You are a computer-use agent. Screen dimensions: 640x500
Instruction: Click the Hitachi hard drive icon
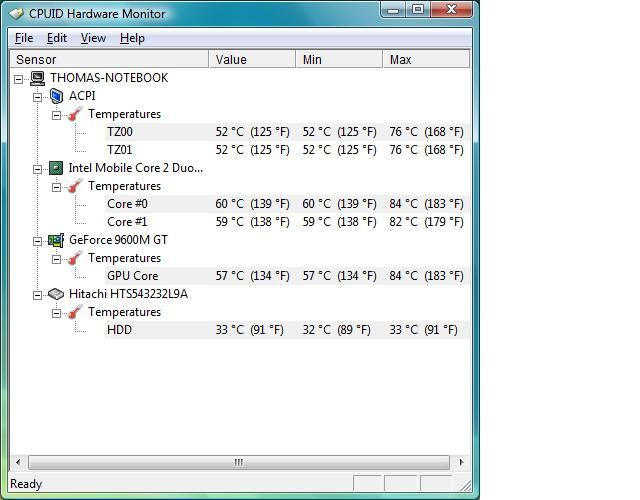coord(56,294)
